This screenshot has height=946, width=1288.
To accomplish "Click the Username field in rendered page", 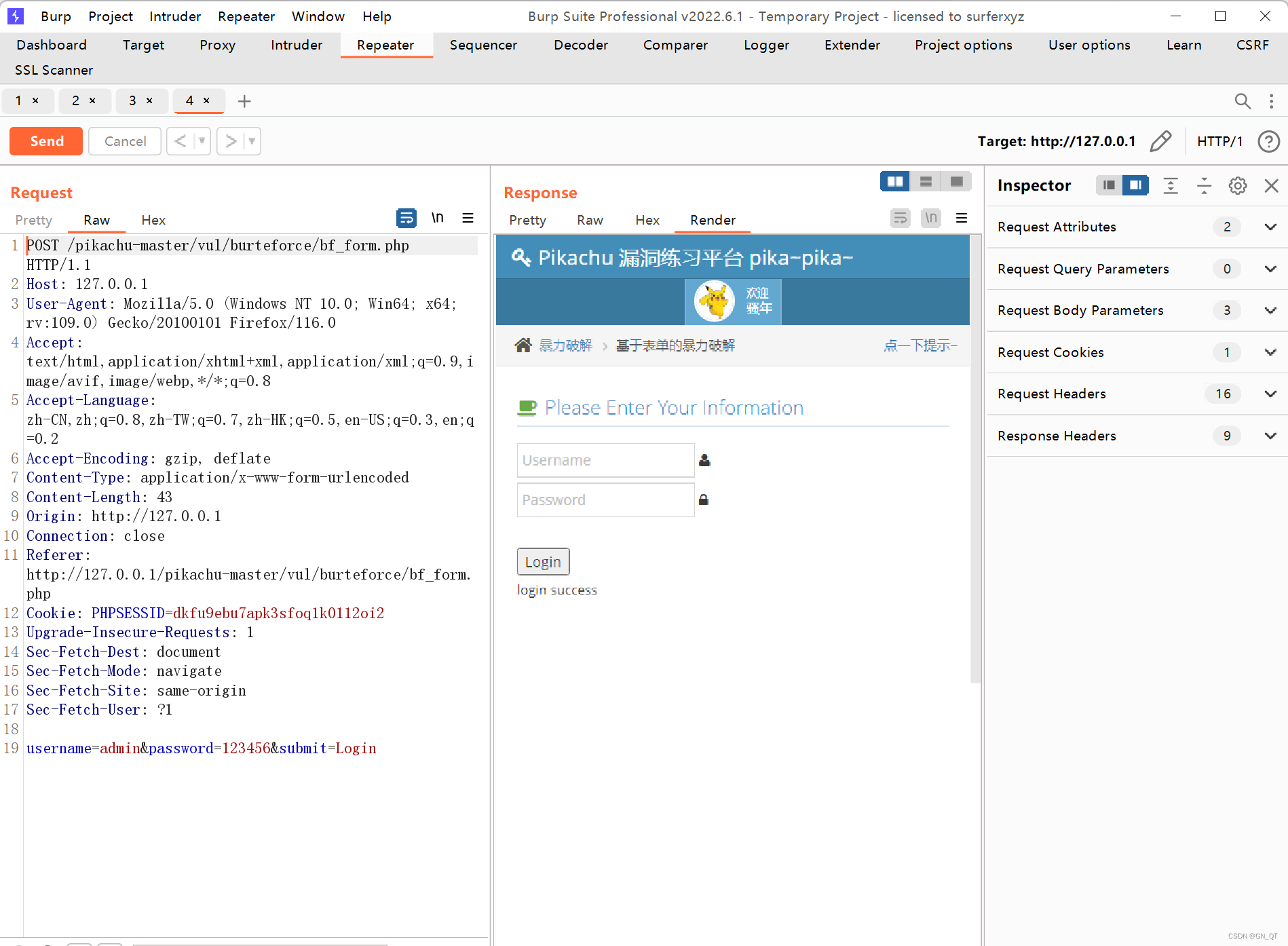I will tap(605, 460).
